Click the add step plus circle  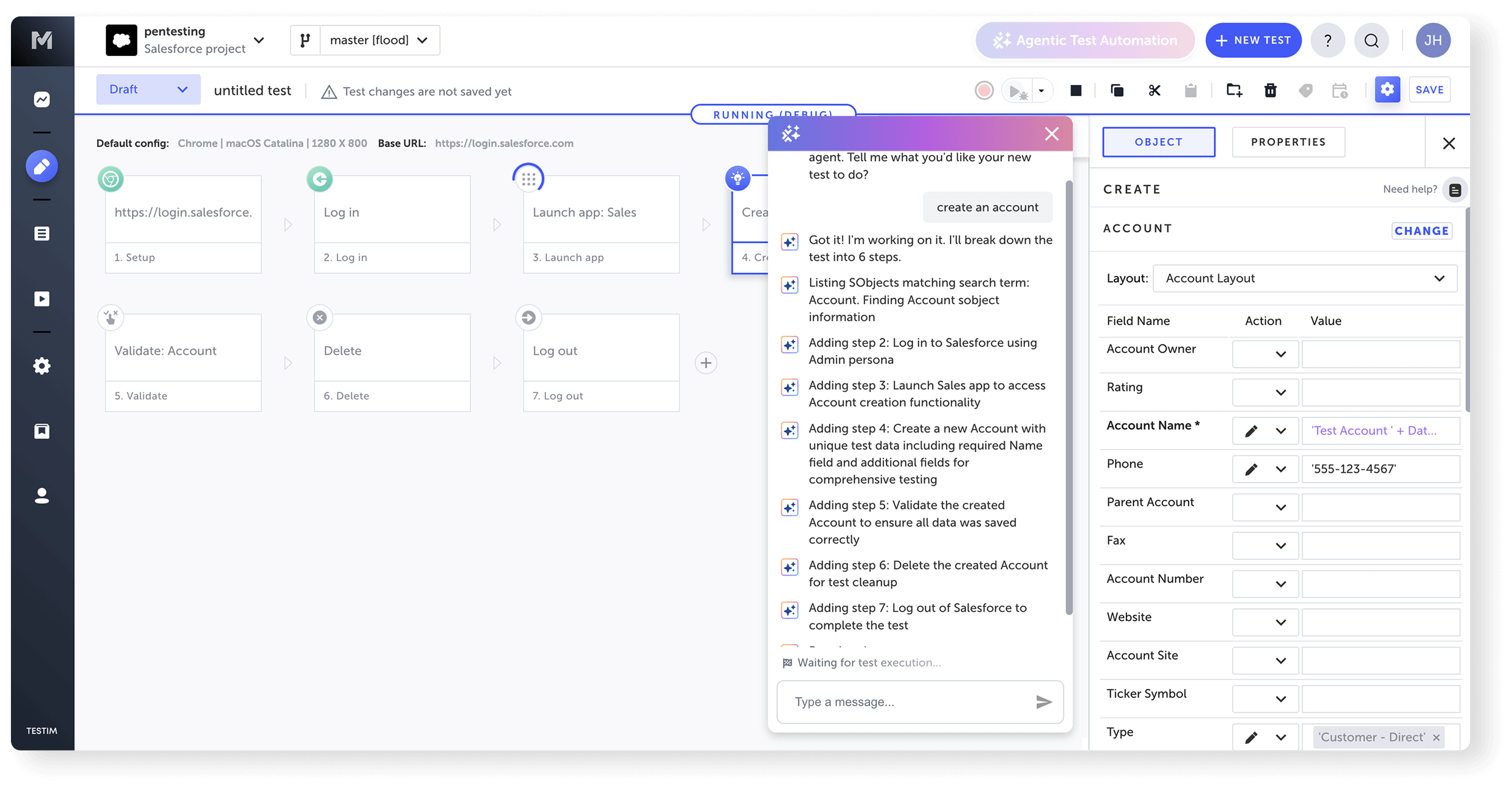click(x=705, y=363)
